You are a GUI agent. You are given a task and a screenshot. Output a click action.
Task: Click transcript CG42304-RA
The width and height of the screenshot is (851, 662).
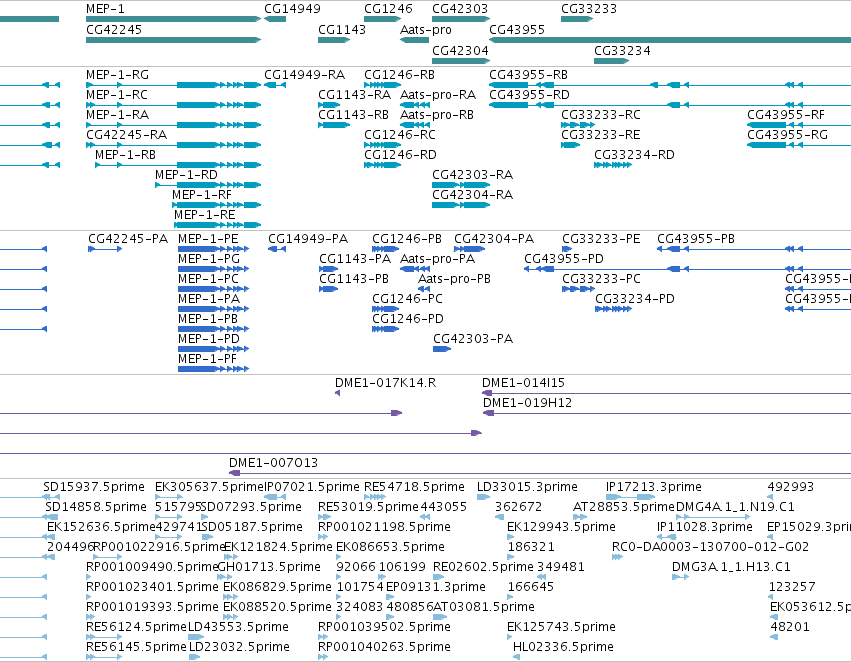point(461,205)
